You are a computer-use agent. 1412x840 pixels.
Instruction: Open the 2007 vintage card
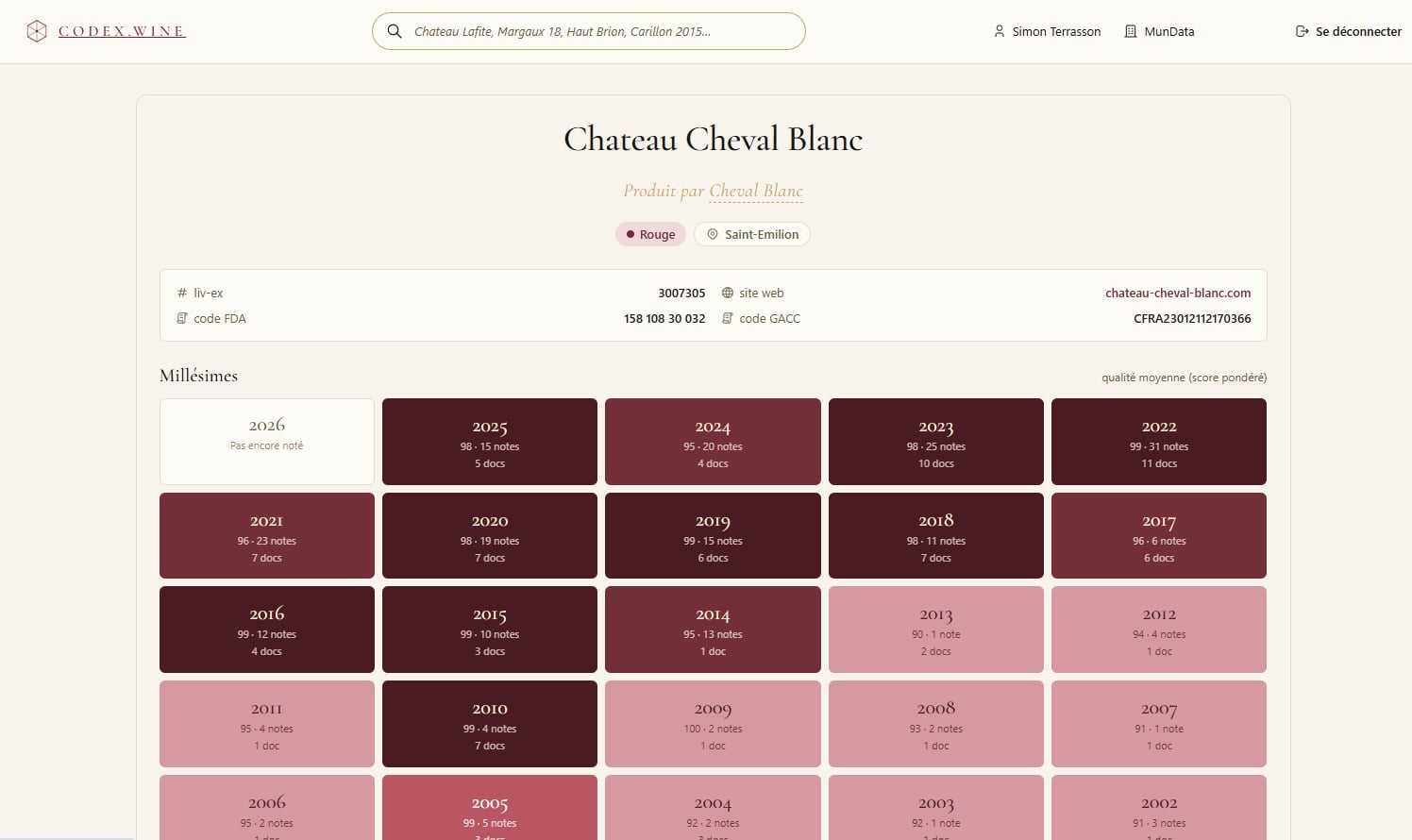[1159, 724]
